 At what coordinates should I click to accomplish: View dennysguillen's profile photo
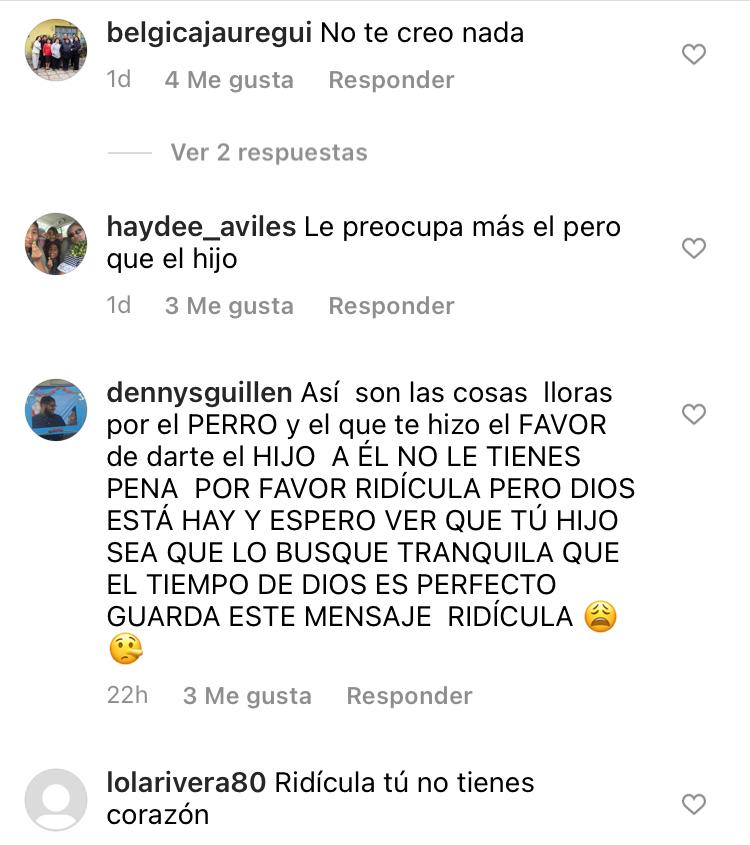click(x=56, y=410)
